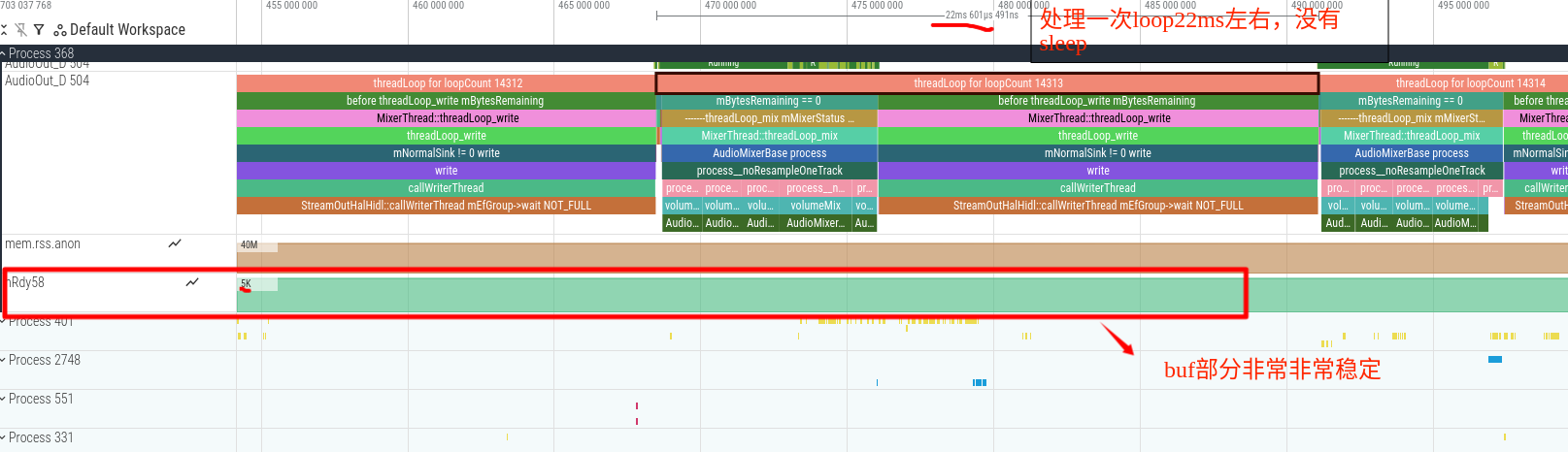
Task: Click the blue slice in Process 2748 row
Action: click(1495, 360)
